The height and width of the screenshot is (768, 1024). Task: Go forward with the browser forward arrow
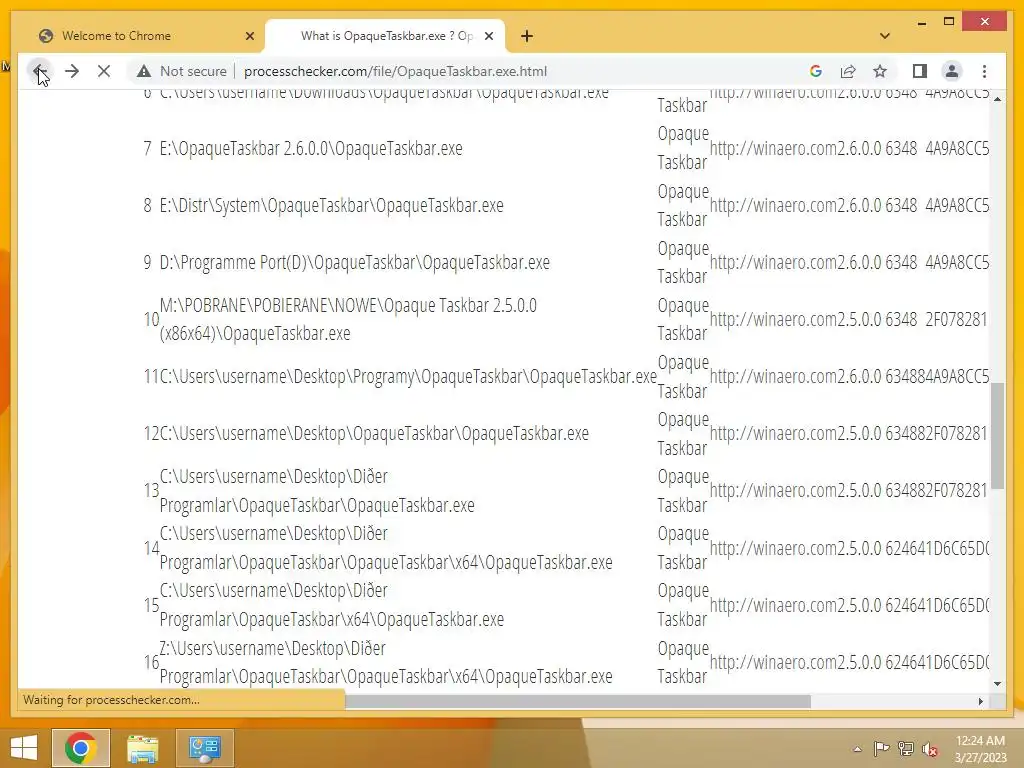72,71
